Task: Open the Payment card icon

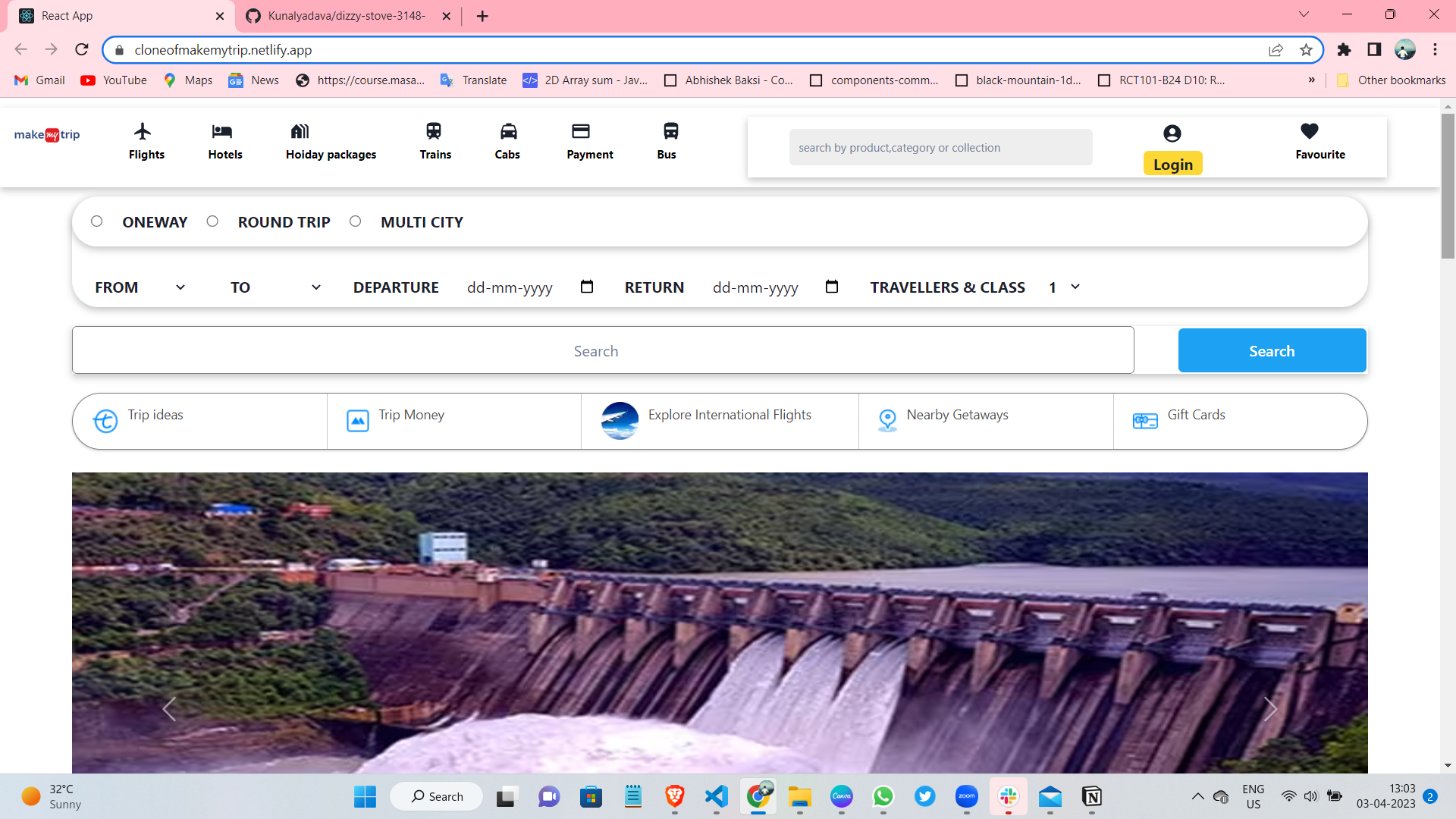Action: coord(581,132)
